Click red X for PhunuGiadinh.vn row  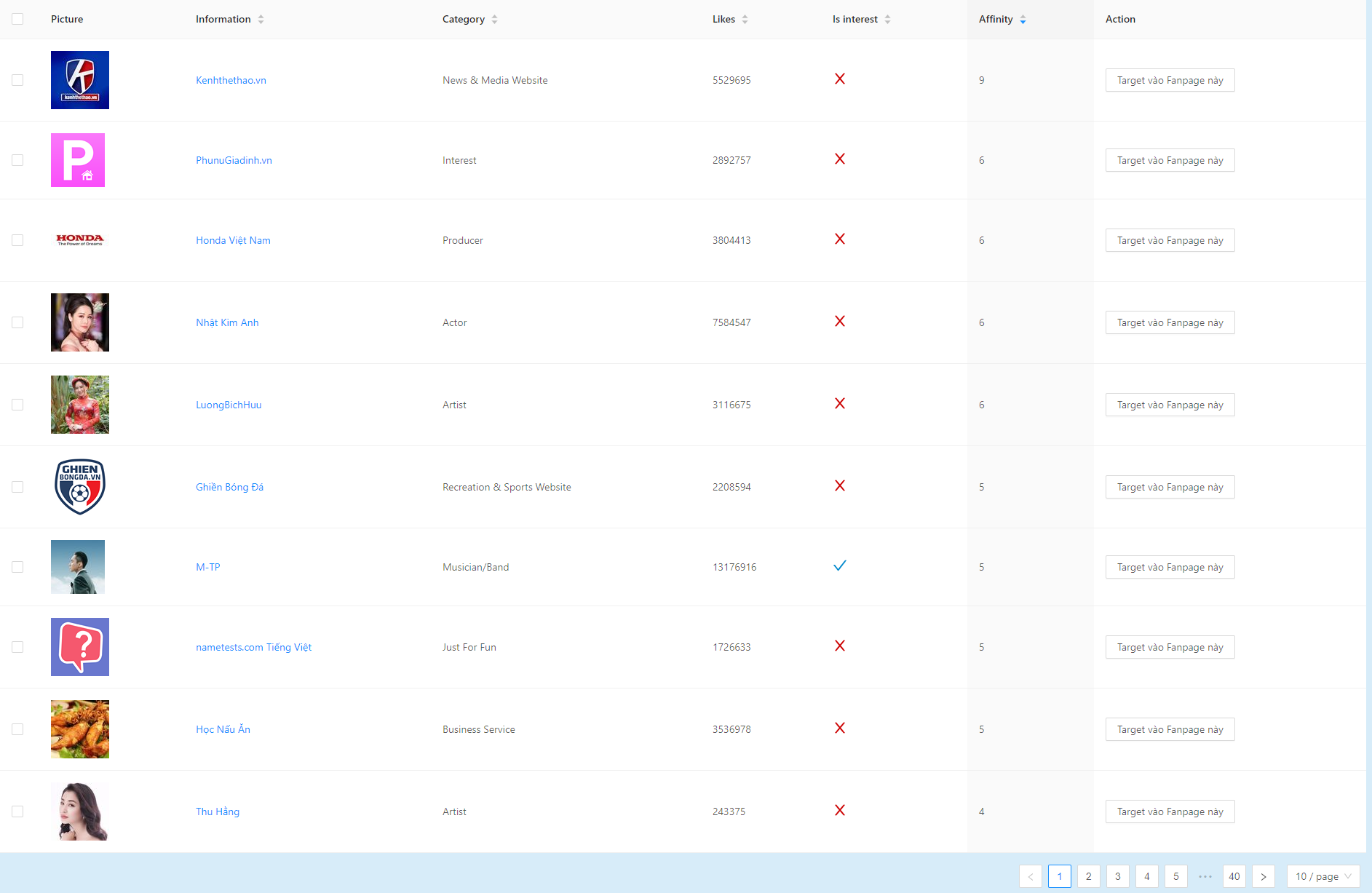(x=840, y=159)
